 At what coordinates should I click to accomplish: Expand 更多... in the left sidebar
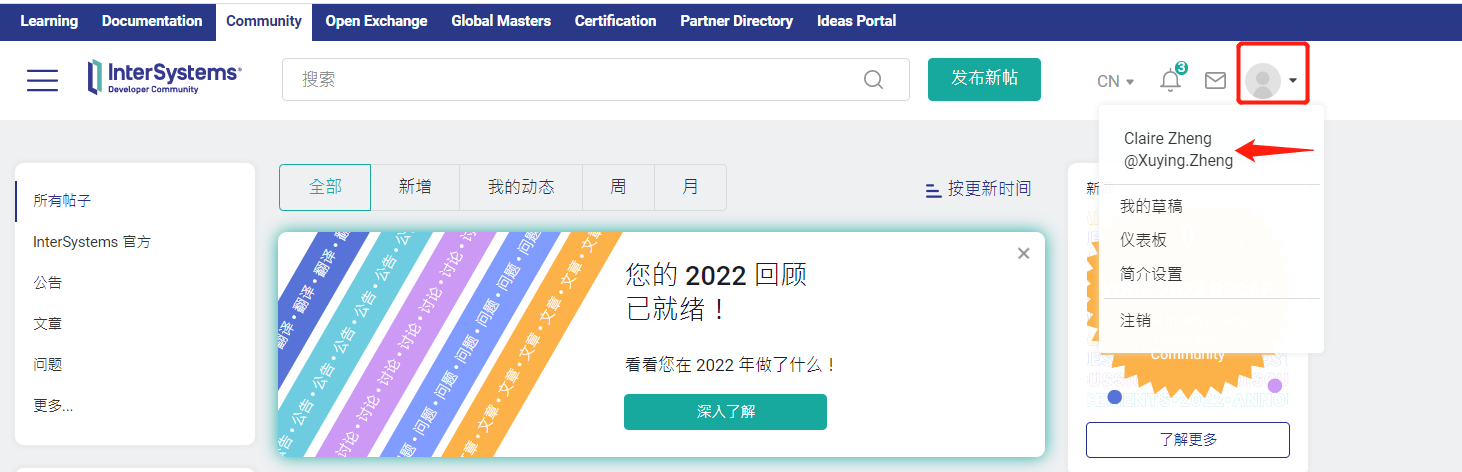[53, 405]
